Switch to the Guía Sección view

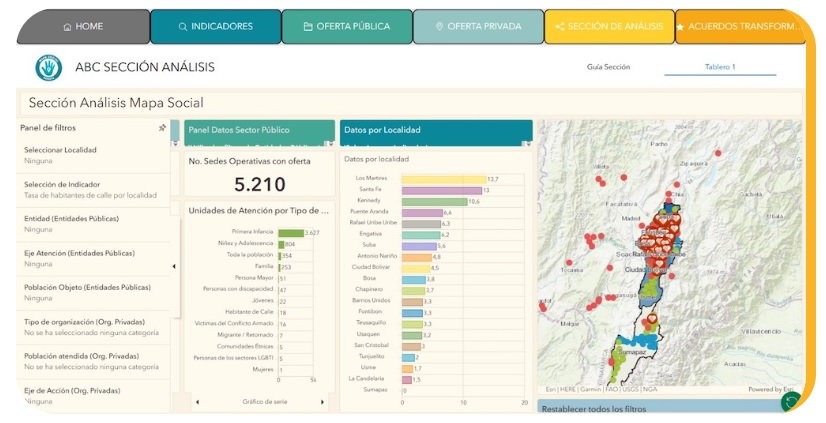[608, 67]
